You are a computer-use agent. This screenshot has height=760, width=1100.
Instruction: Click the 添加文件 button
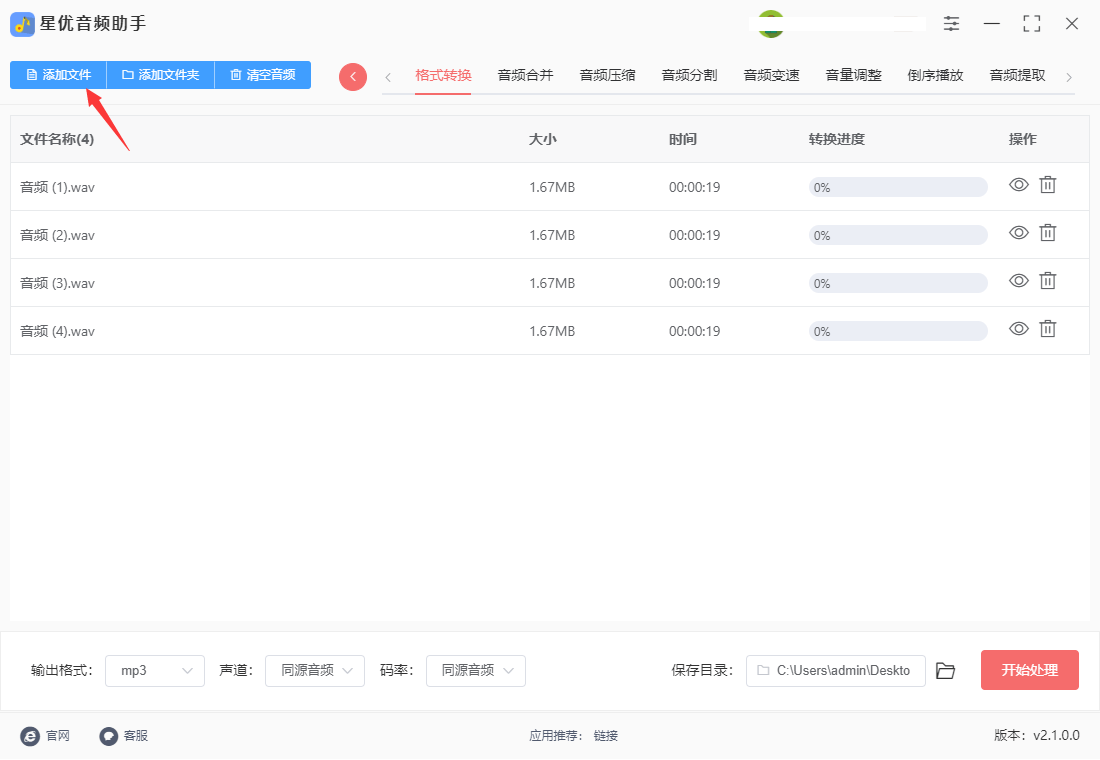(x=58, y=74)
